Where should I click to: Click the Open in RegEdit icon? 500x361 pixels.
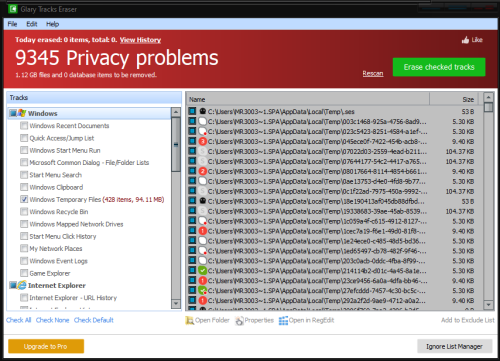(283, 320)
